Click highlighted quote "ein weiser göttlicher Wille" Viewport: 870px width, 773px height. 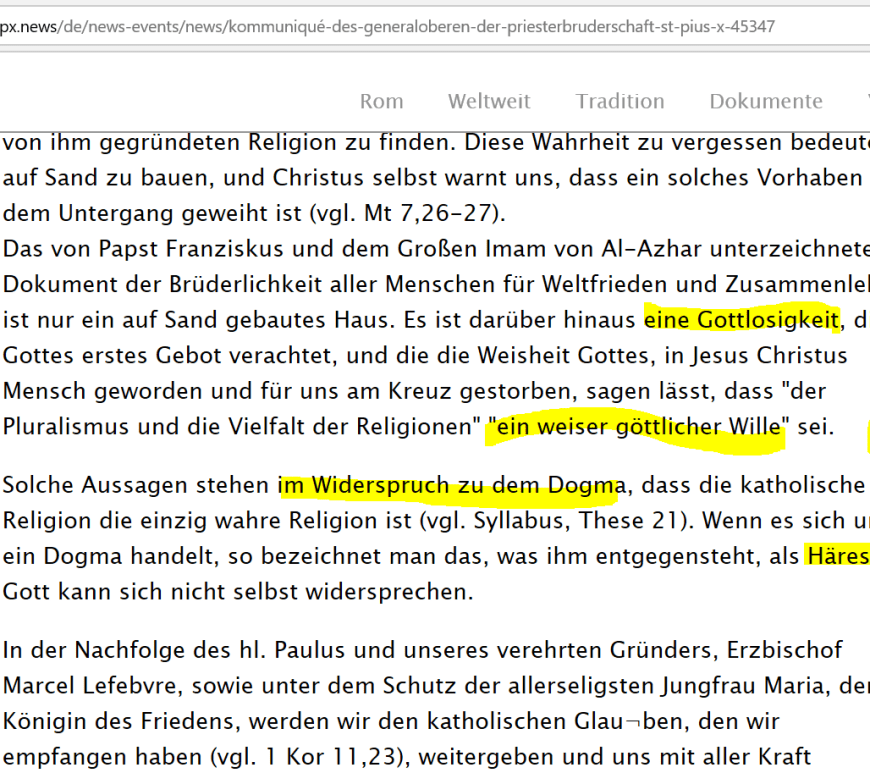pos(636,427)
